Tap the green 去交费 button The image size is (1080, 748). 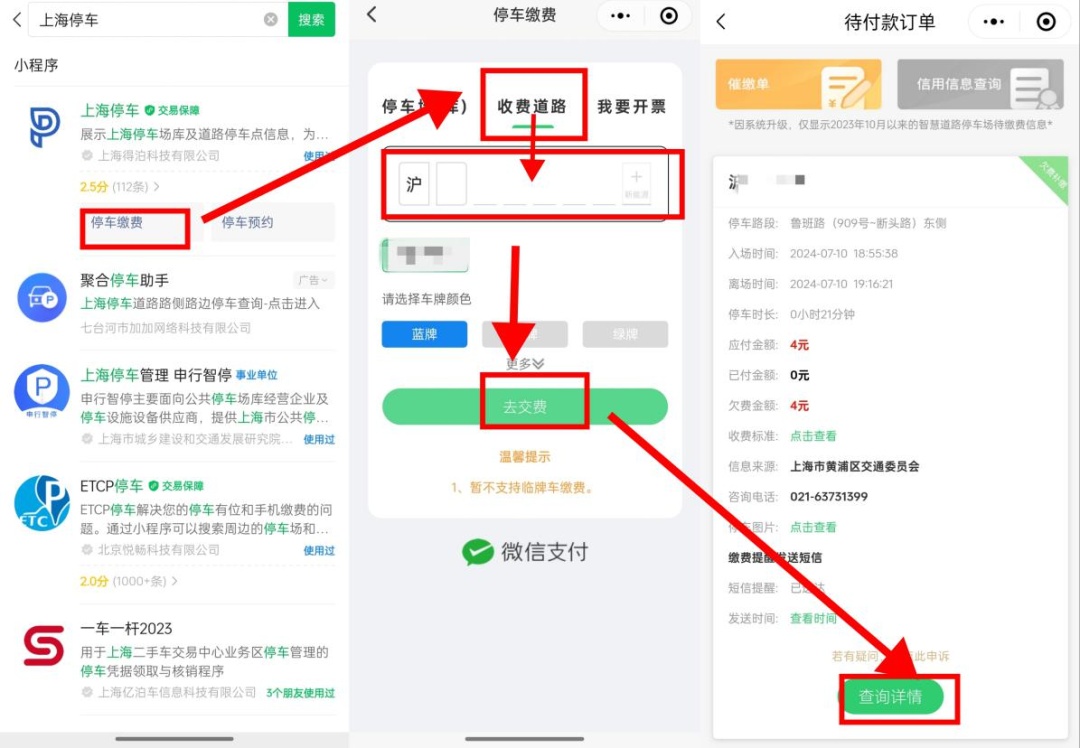[525, 406]
